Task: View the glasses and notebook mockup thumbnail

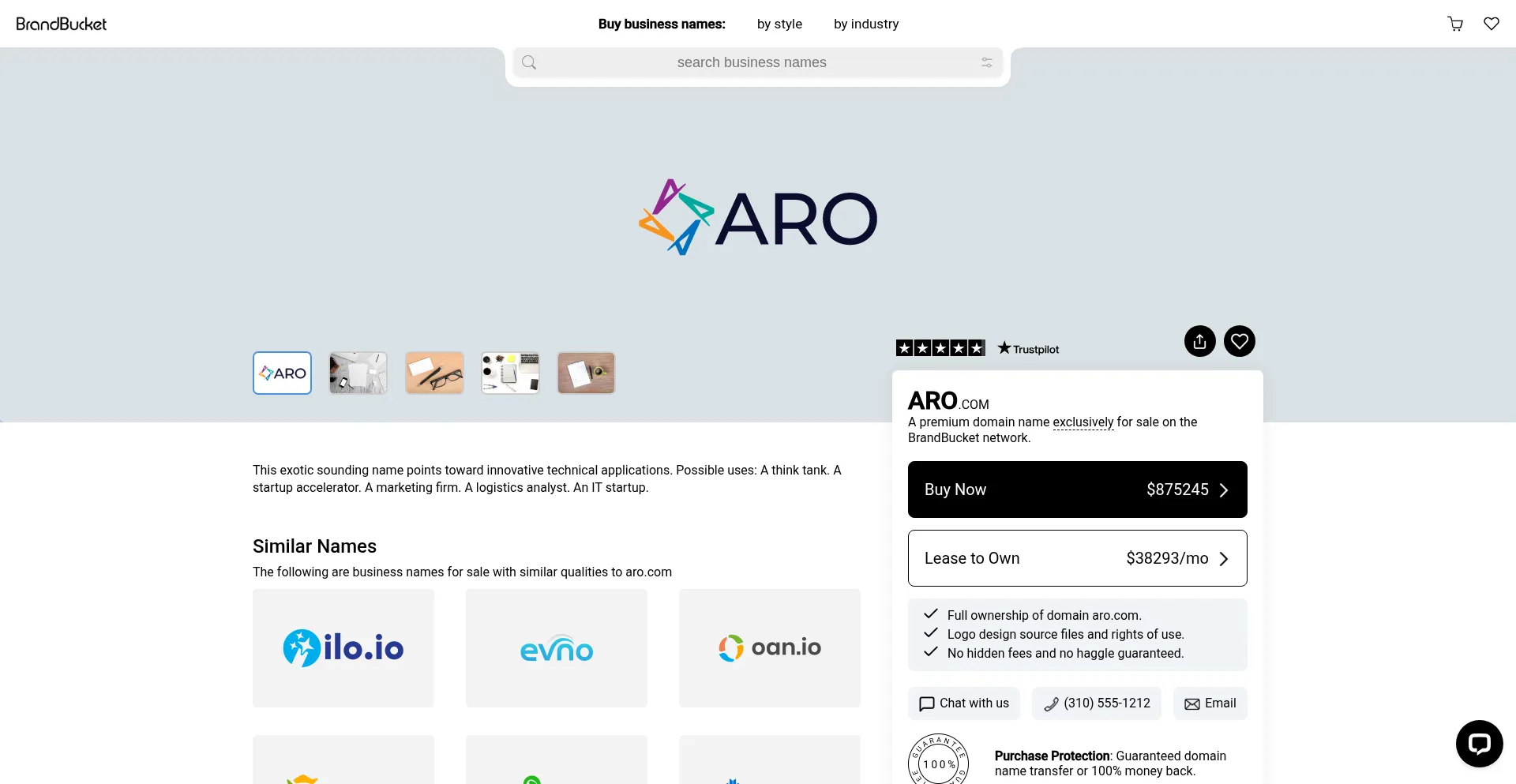Action: click(434, 373)
